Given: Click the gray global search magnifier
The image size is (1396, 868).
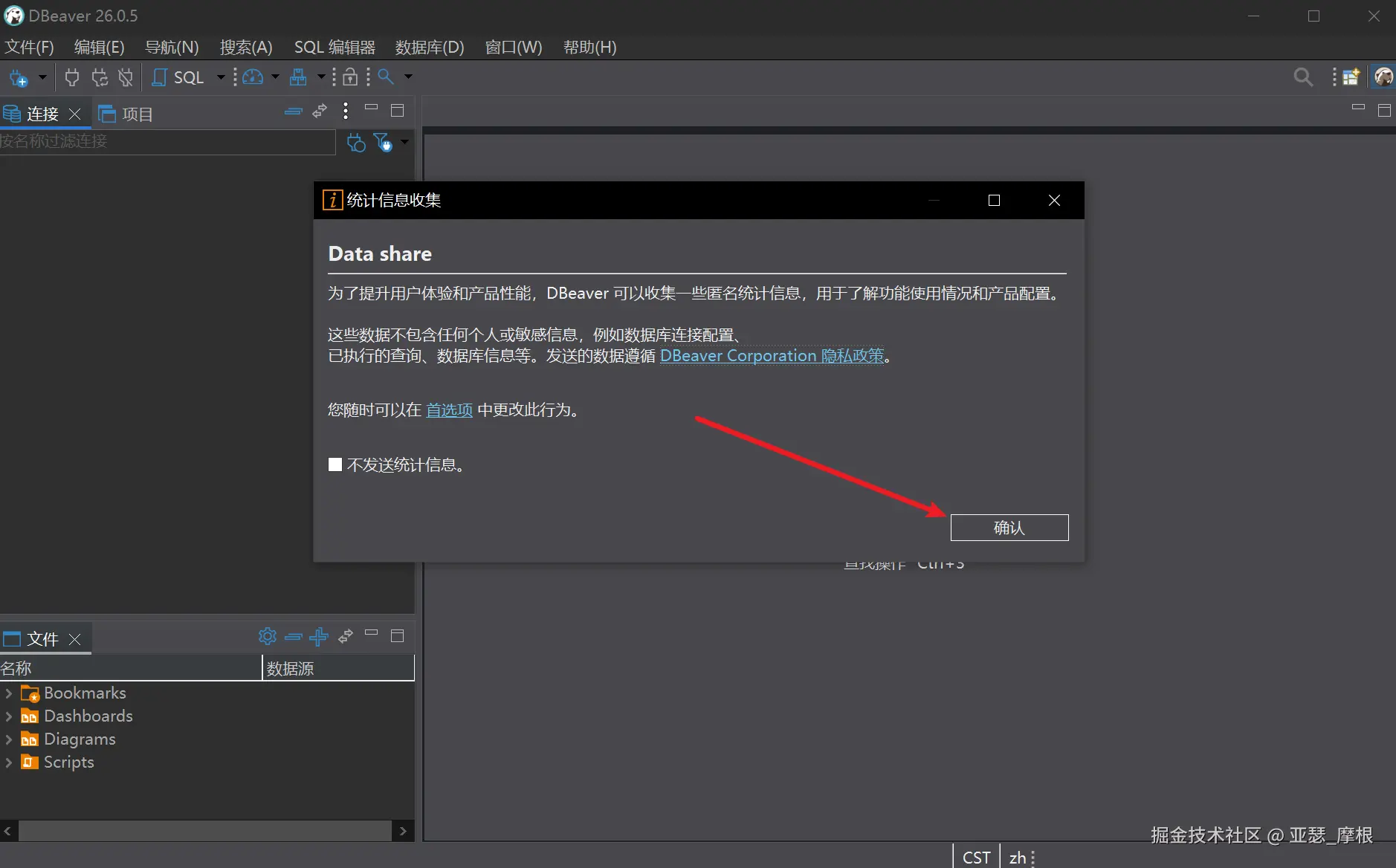Looking at the screenshot, I should coord(1303,77).
